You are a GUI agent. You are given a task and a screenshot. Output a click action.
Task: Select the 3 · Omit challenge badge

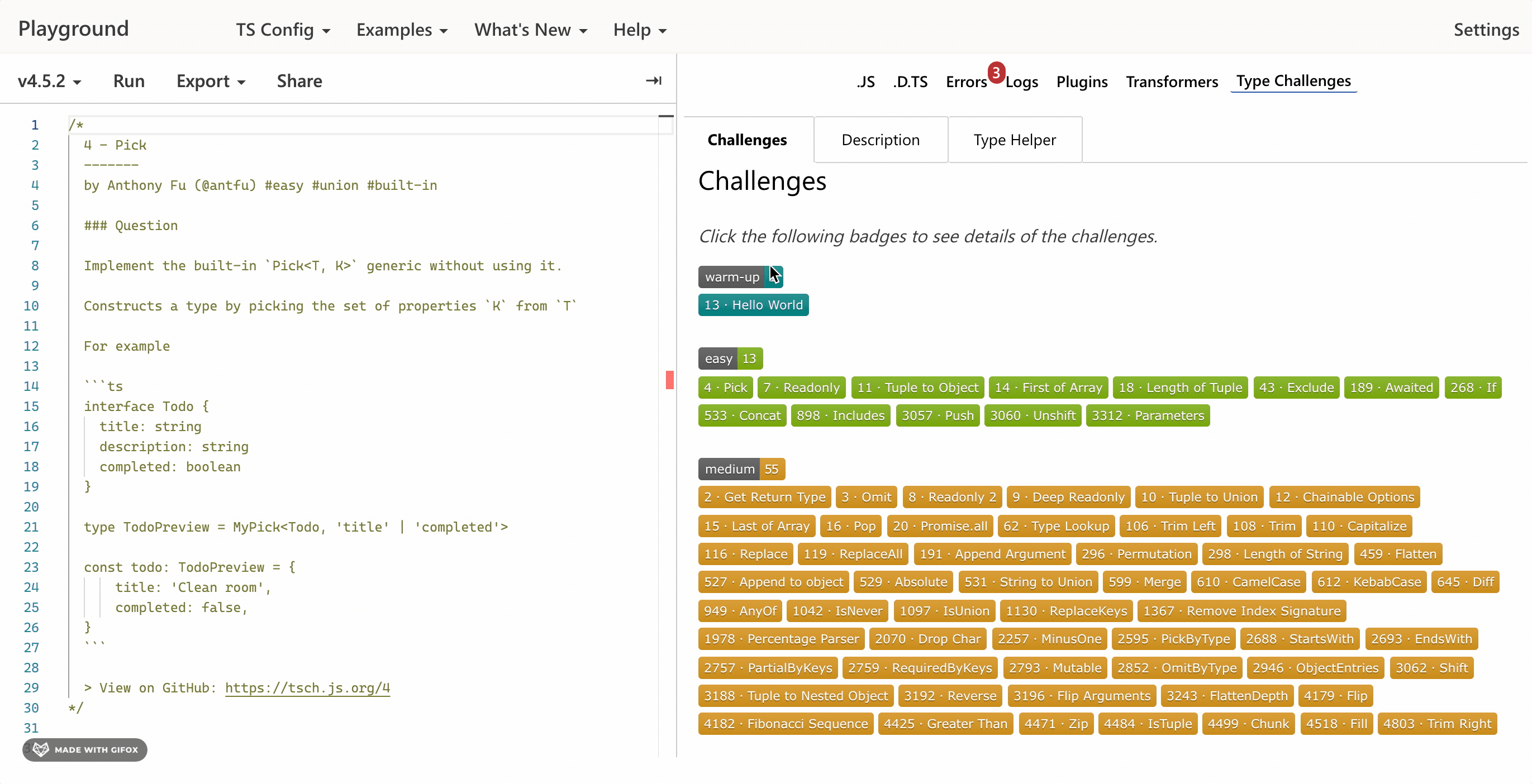[x=866, y=497]
